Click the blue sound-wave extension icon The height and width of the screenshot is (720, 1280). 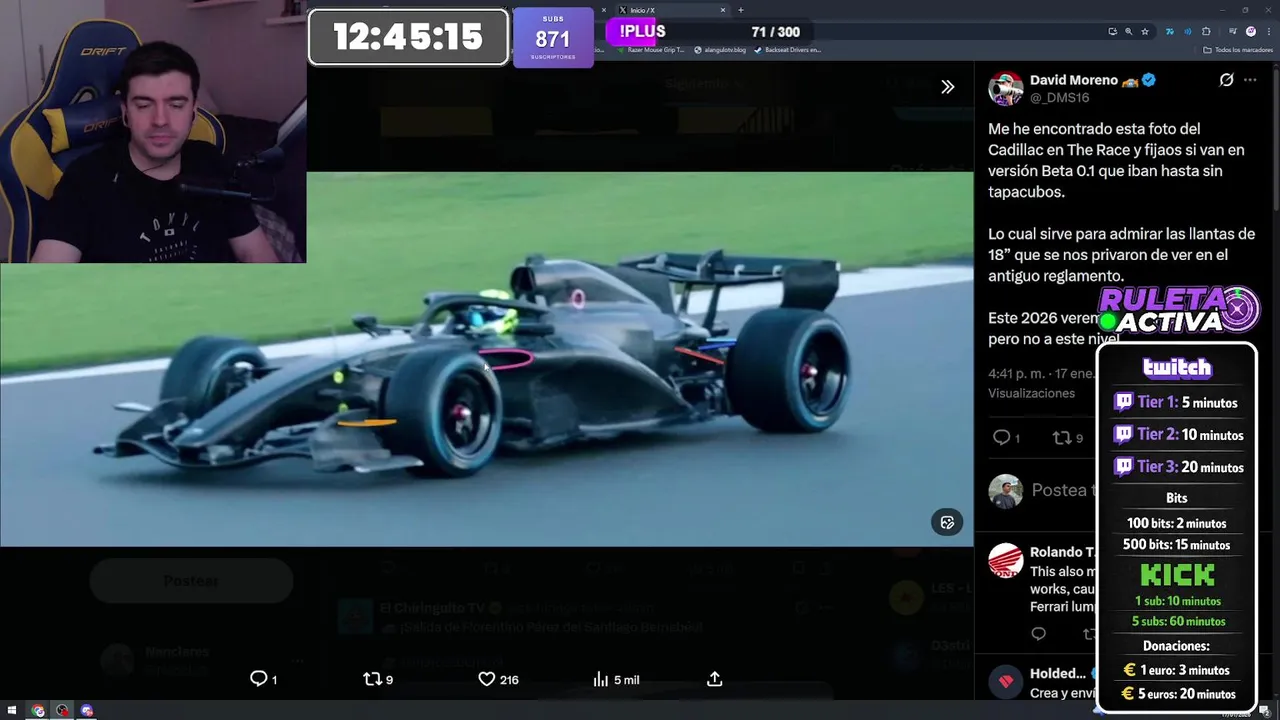1188,31
